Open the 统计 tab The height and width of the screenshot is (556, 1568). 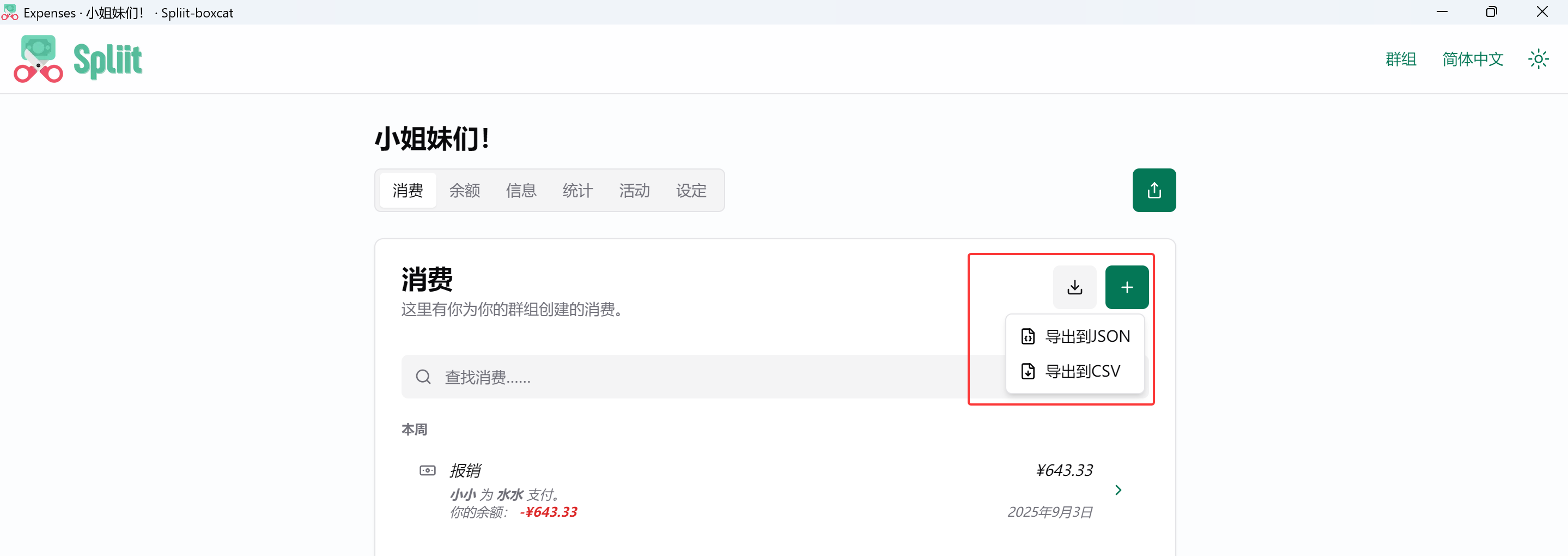577,191
